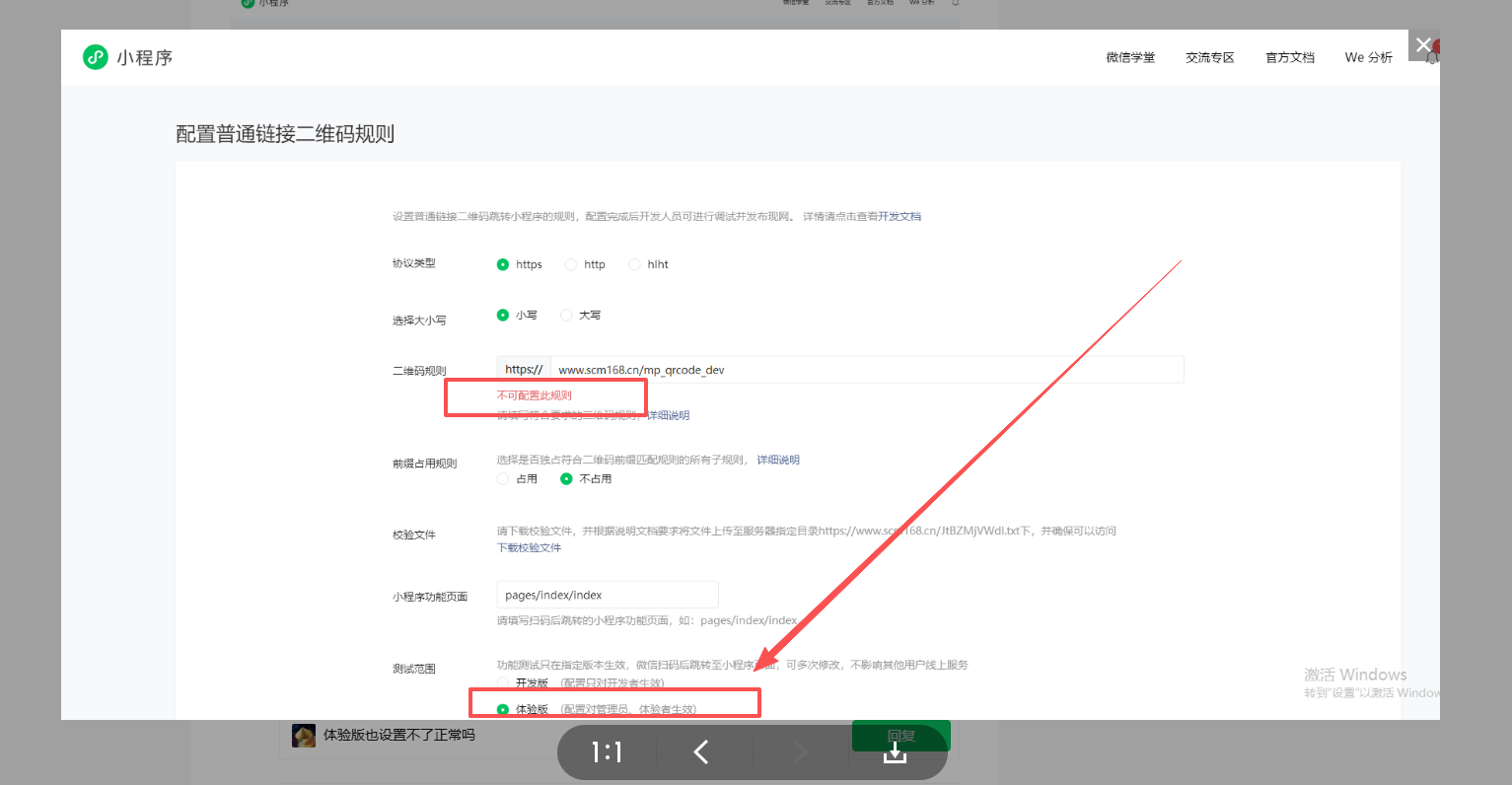The image size is (1512, 785).
Task: Close the image viewer with the X icon
Action: (1423, 44)
